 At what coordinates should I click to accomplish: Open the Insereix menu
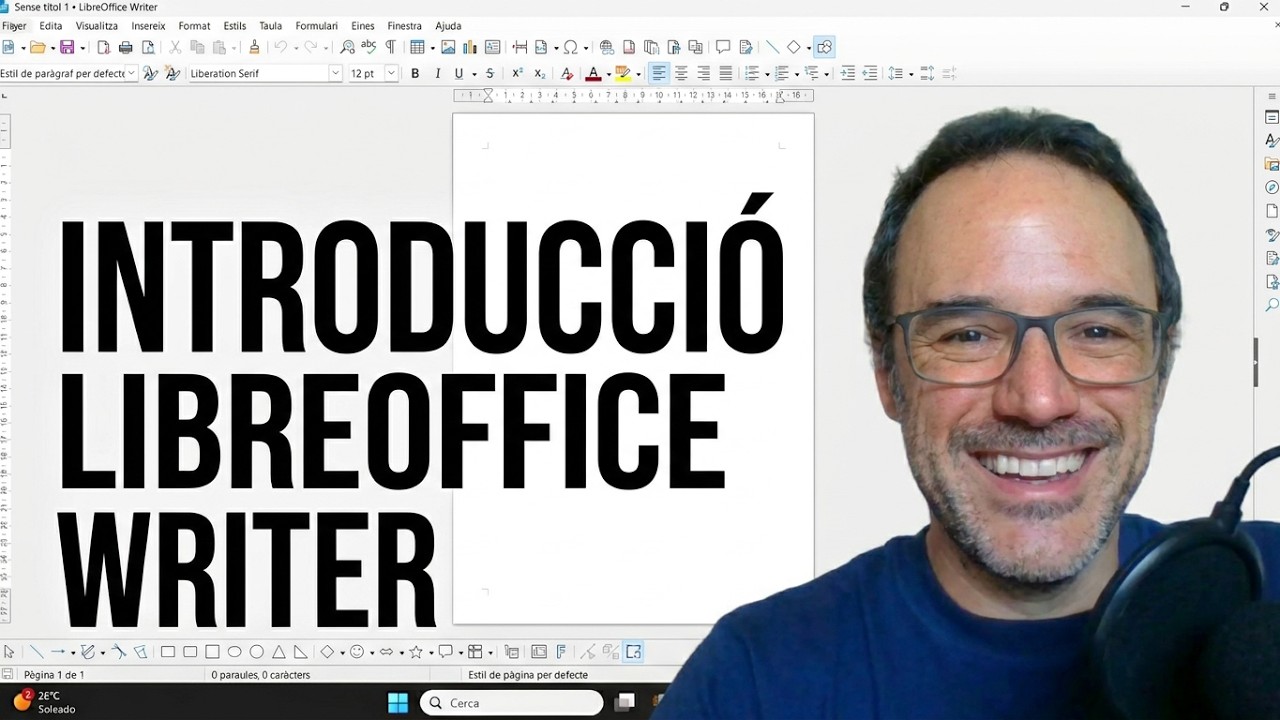[148, 25]
